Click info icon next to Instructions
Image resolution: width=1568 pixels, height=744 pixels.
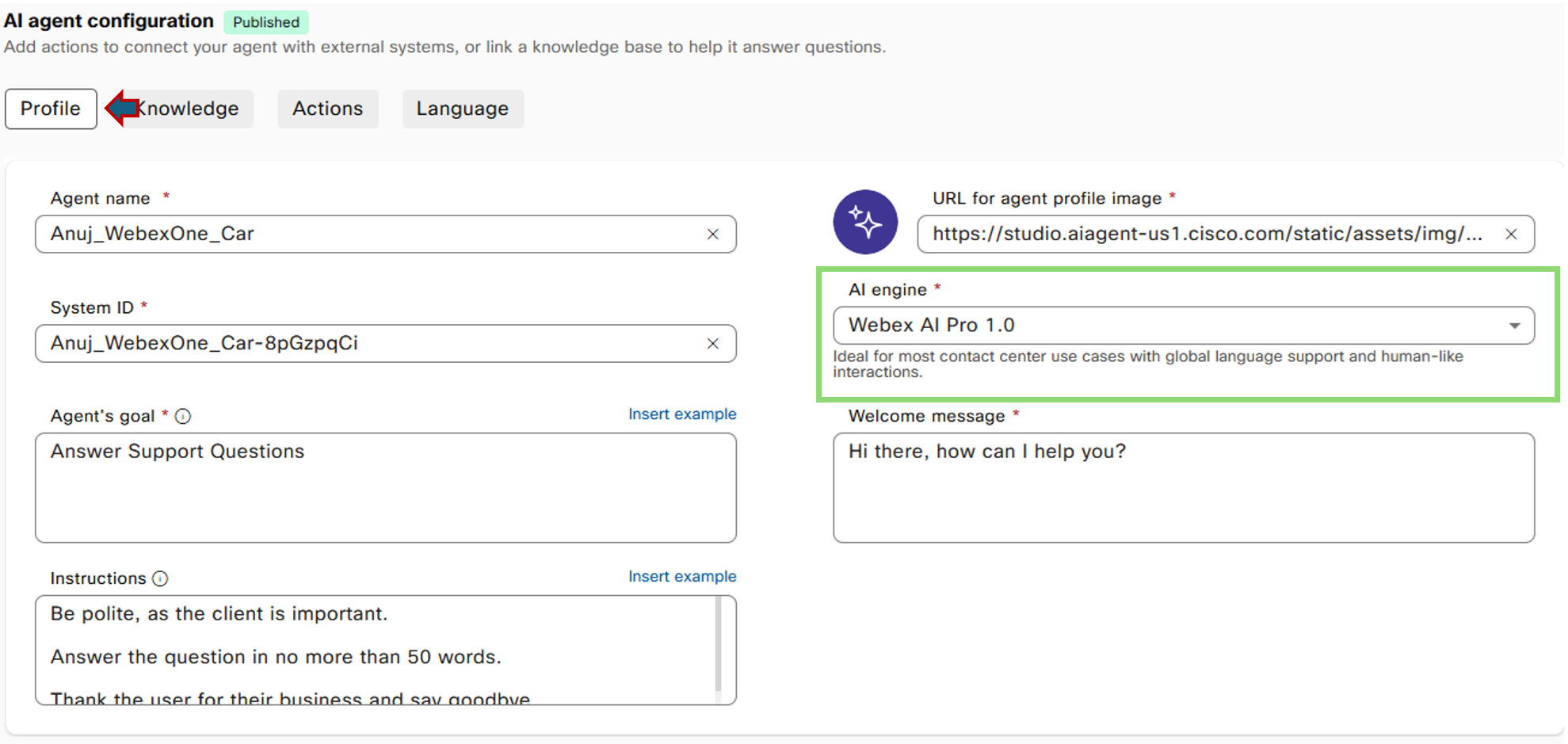click(160, 579)
